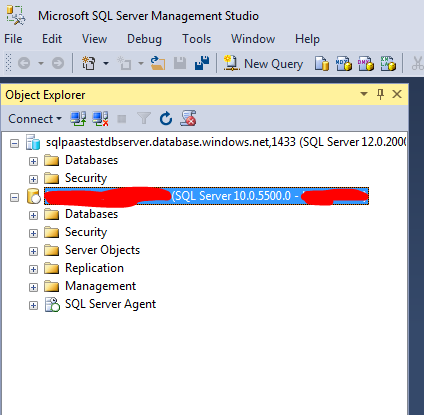Expand Databases under SQL Server 10.0.5500.0
This screenshot has width=424, height=415.
[x=33, y=216]
